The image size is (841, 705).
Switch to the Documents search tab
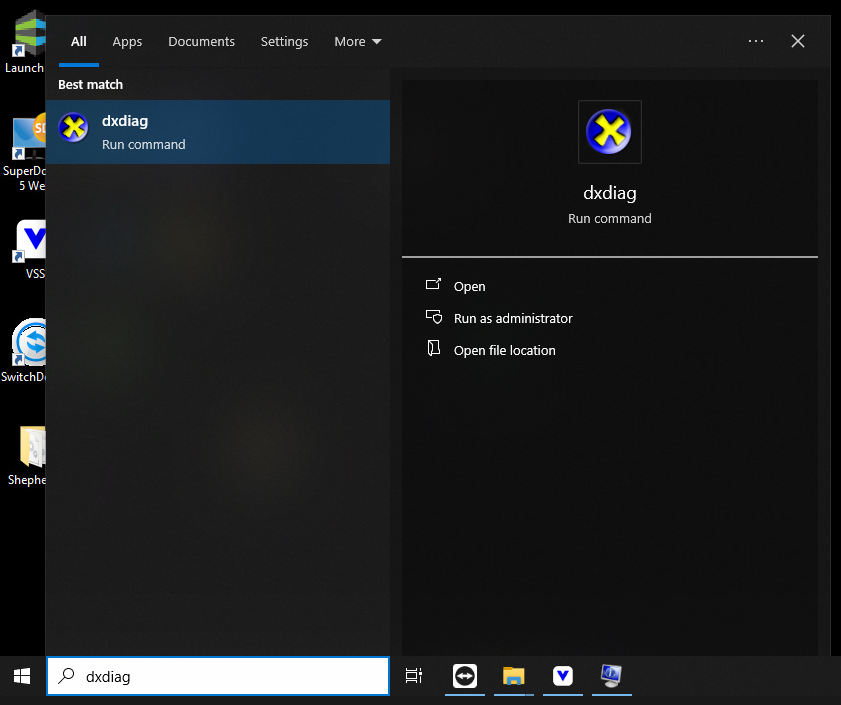point(201,41)
